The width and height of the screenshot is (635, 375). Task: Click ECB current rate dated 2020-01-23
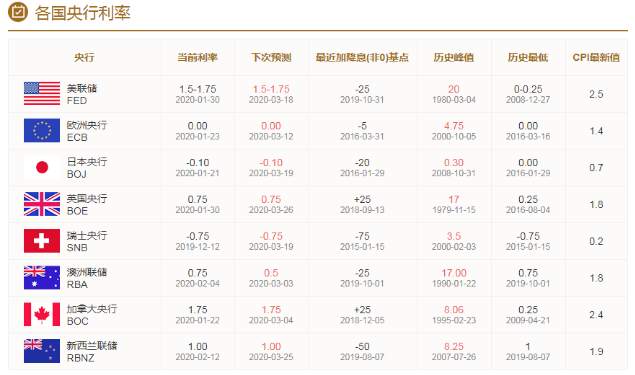pyautogui.click(x=198, y=131)
